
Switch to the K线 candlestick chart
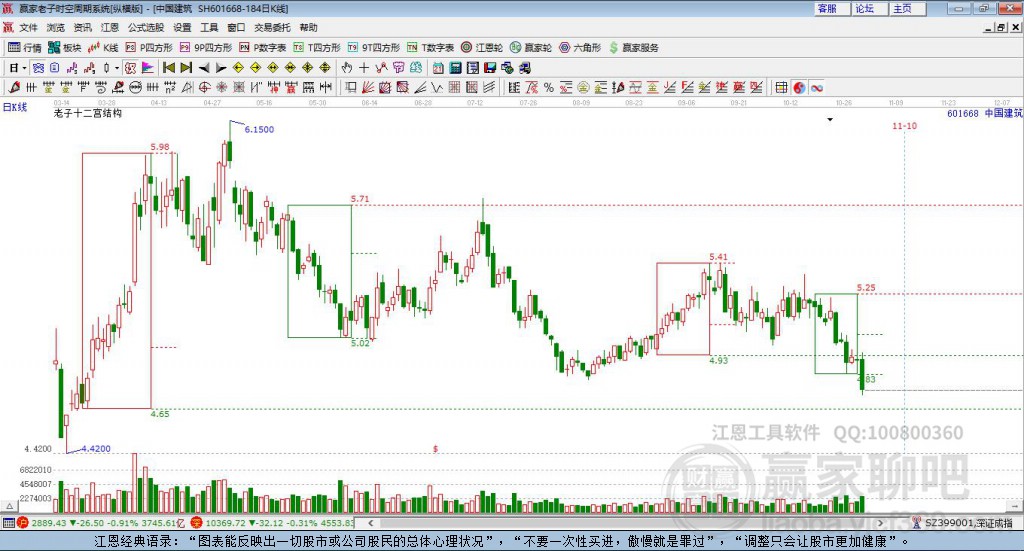pyautogui.click(x=103, y=48)
